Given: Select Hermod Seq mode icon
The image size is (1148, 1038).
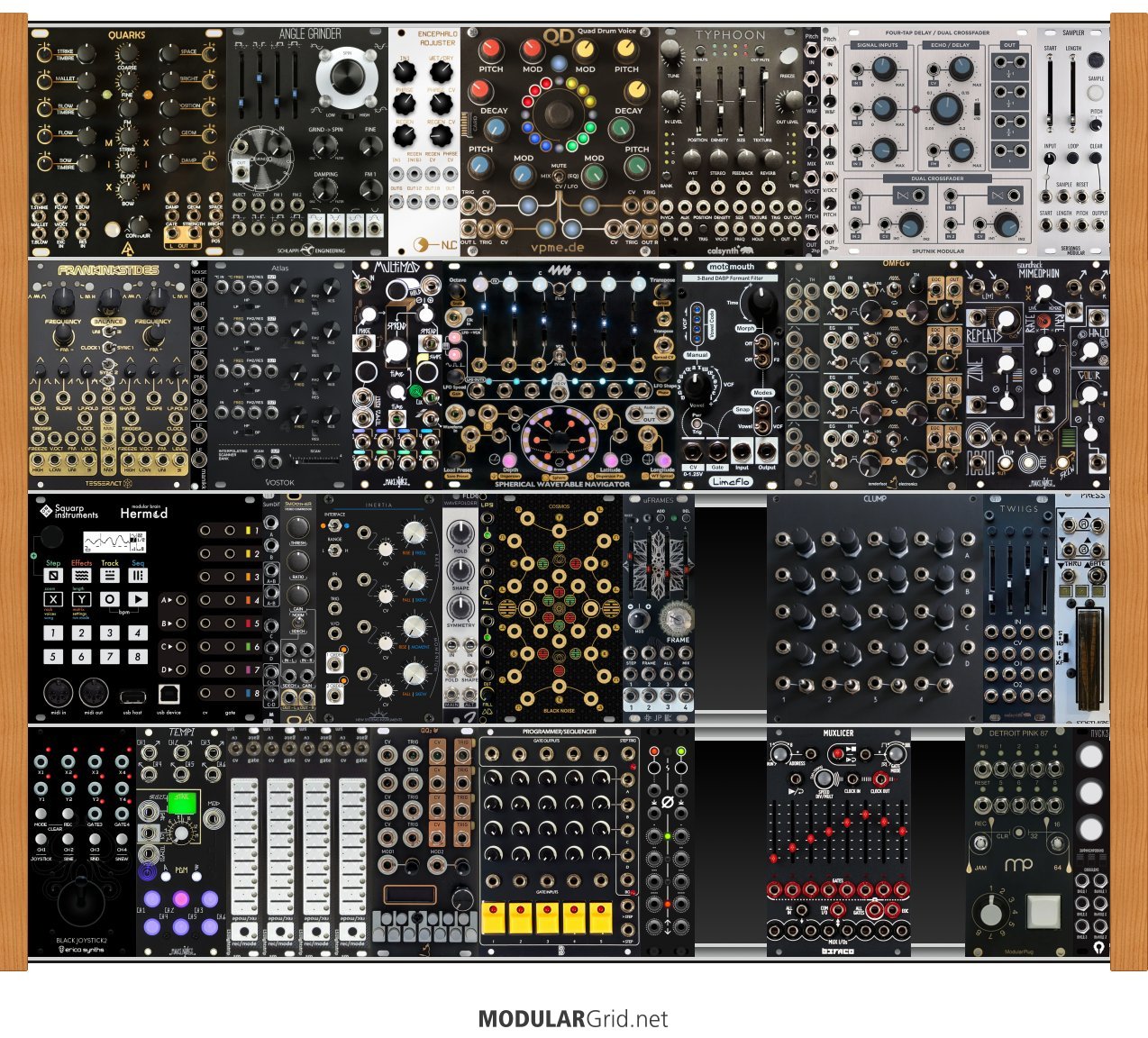Looking at the screenshot, I should (x=138, y=575).
